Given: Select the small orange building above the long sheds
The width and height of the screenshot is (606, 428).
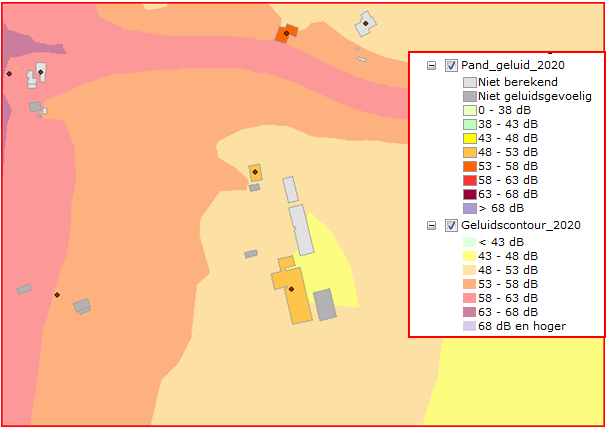Looking at the screenshot, I should click(x=255, y=172).
